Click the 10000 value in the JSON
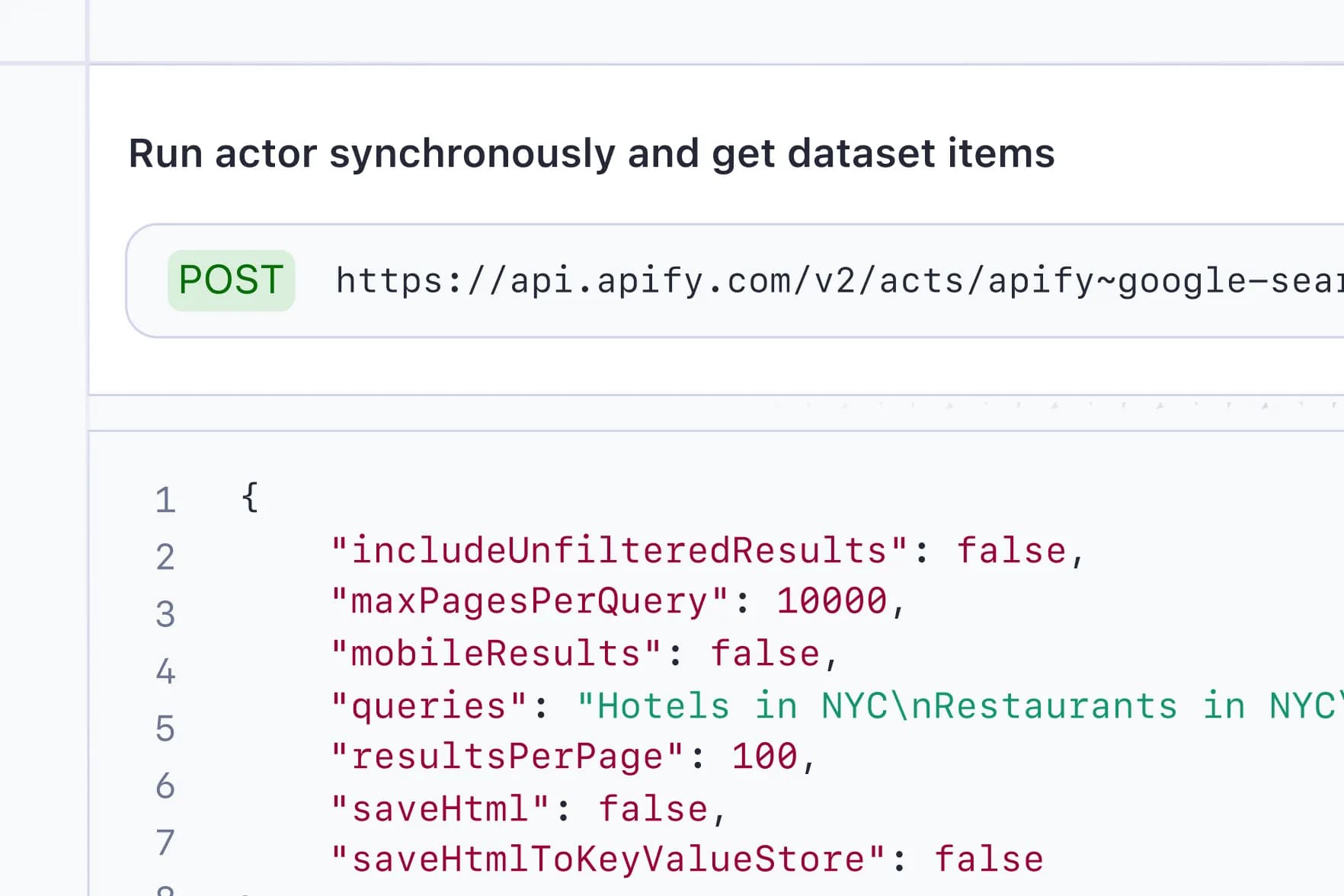Image resolution: width=1344 pixels, height=896 pixels. (831, 601)
